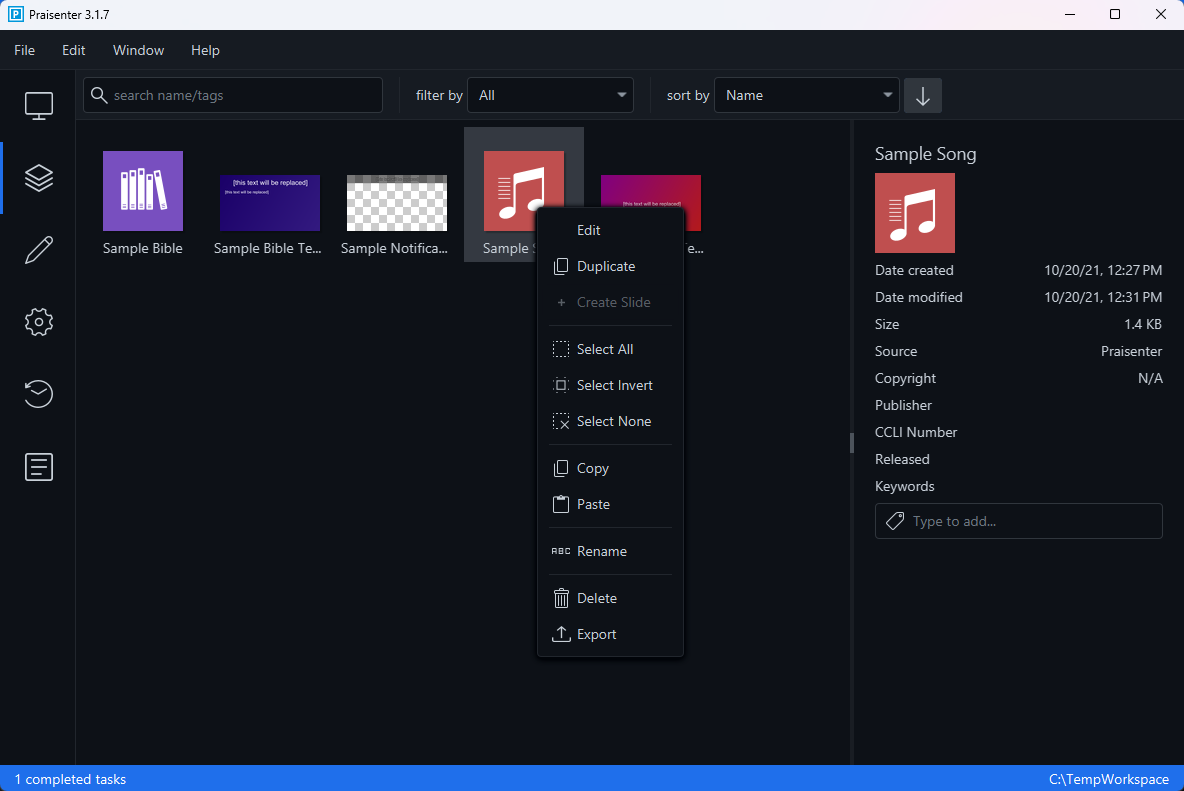Toggle the sort direction arrow button

tap(922, 96)
